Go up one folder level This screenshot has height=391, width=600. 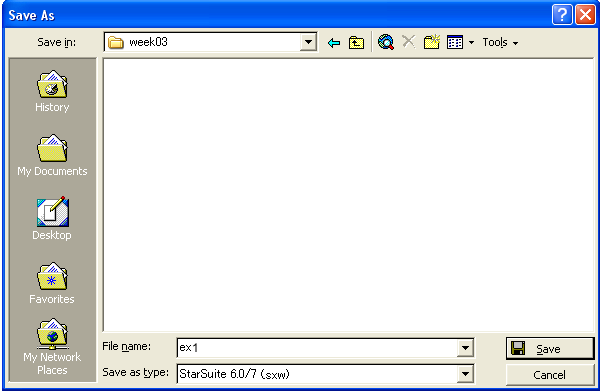356,42
